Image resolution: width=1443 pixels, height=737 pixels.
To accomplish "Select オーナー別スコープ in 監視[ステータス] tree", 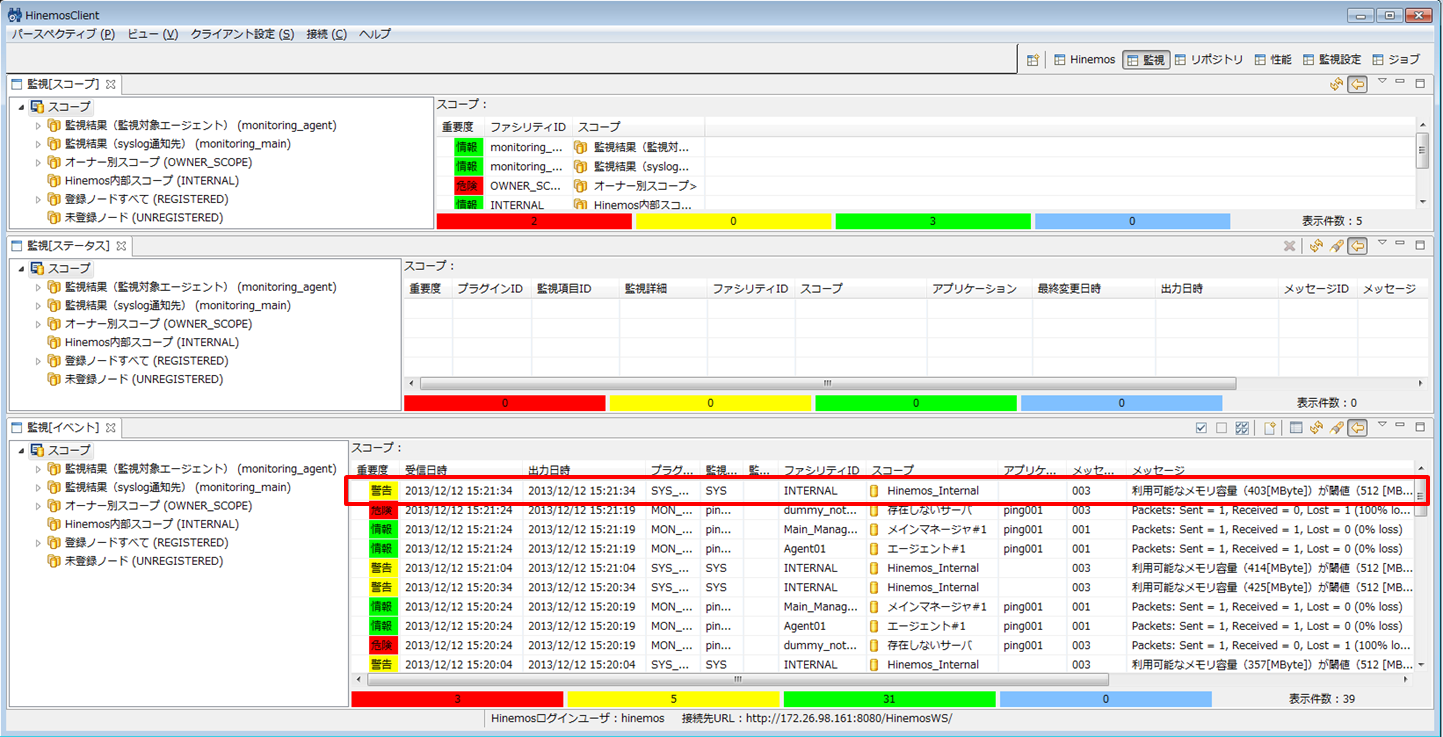I will (158, 324).
